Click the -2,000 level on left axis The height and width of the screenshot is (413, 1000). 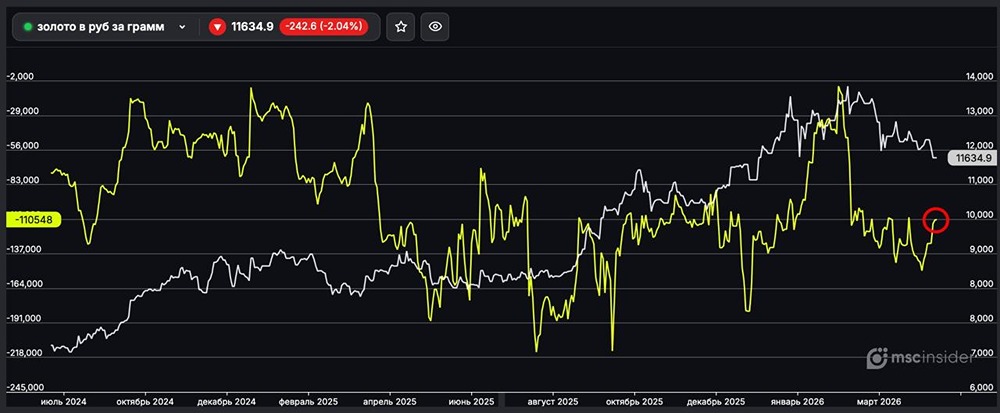coord(21,77)
